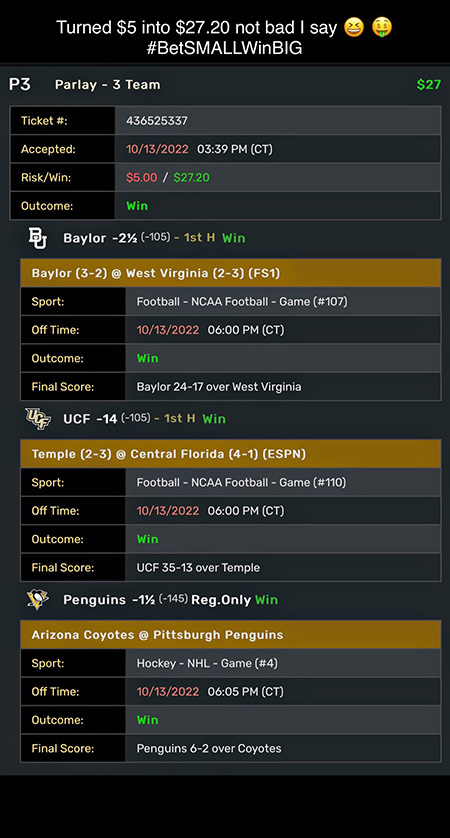Viewport: 450px width, 838px height.
Task: Click the #BetSMALLWinBIG hashtag
Action: [x=224, y=49]
